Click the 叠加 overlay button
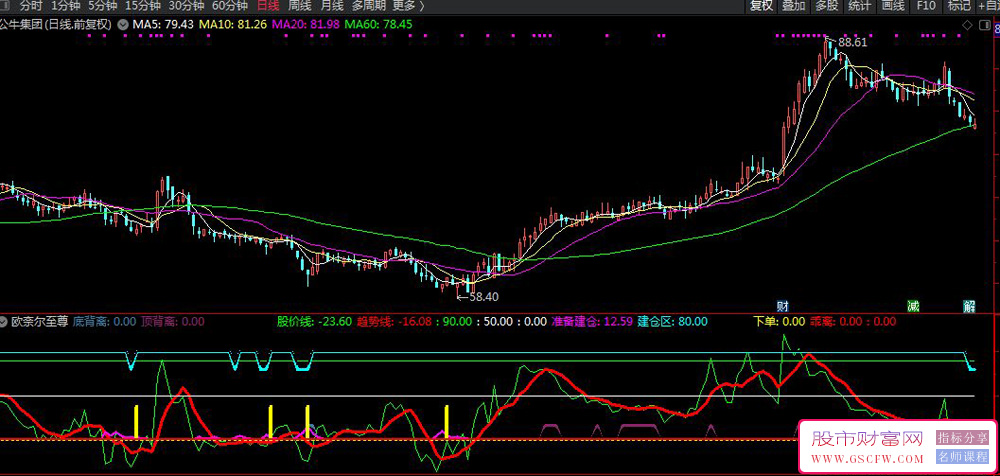This screenshot has height=476, width=1000. 794,6
